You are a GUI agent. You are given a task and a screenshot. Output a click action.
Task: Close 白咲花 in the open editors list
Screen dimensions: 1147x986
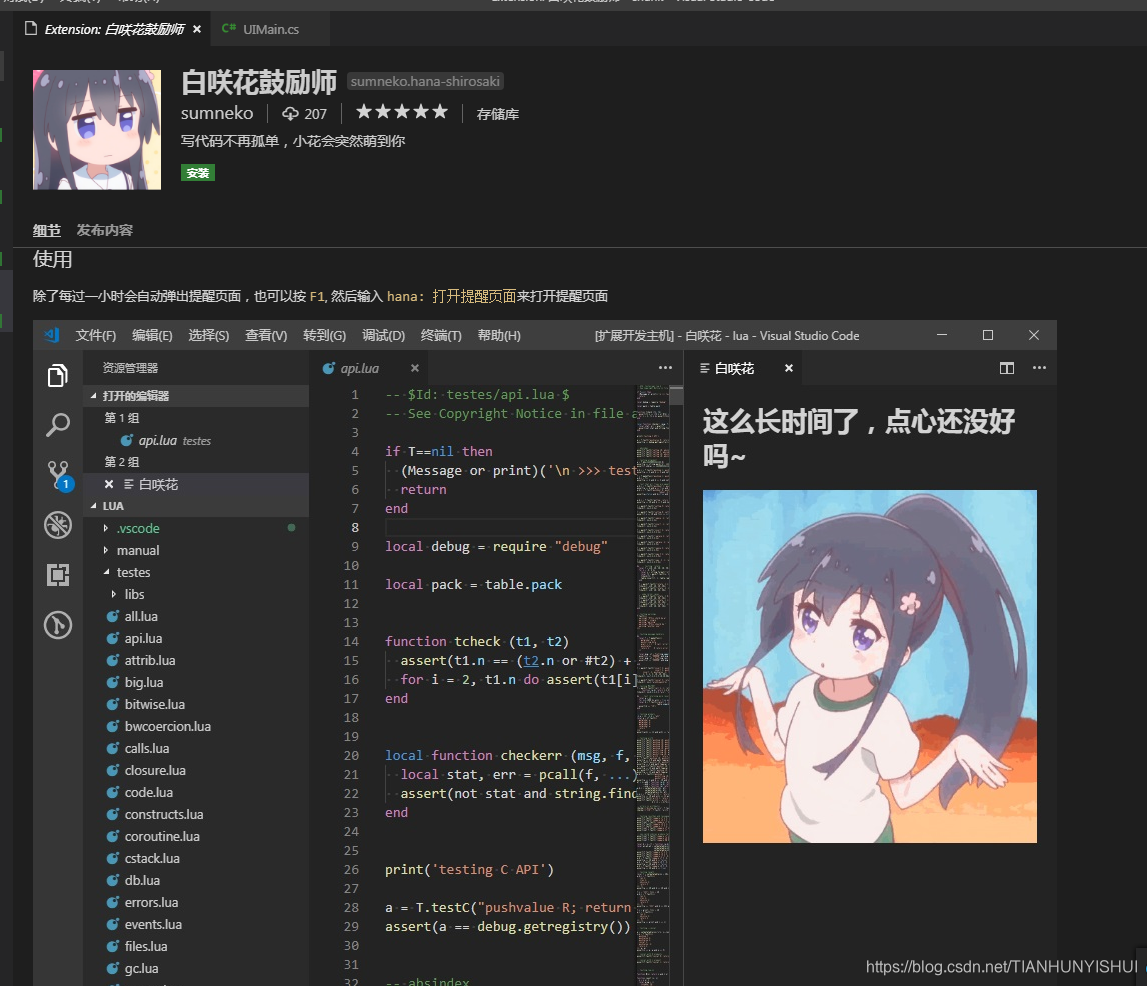[x=109, y=484]
